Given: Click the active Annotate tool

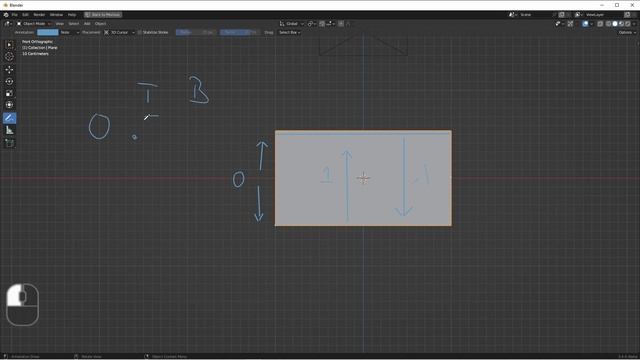Looking at the screenshot, I should point(9,118).
